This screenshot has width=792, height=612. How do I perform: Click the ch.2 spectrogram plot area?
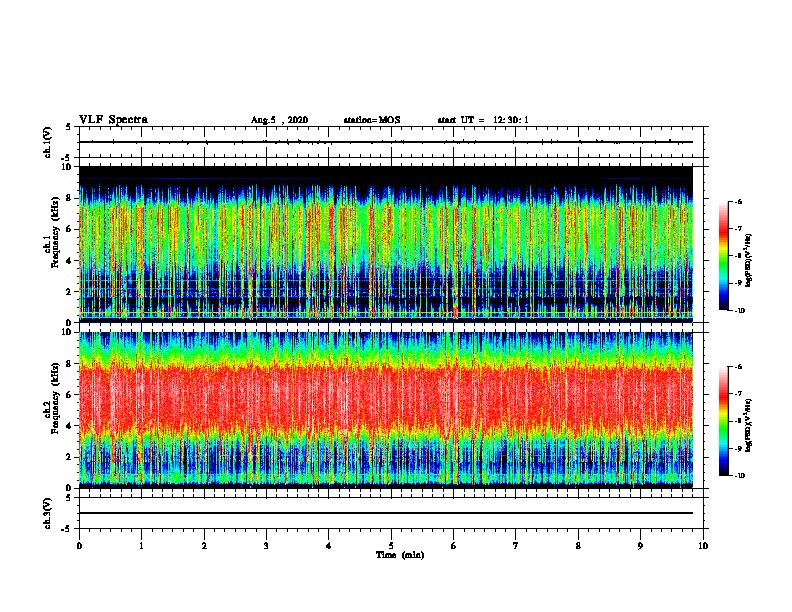click(386, 410)
